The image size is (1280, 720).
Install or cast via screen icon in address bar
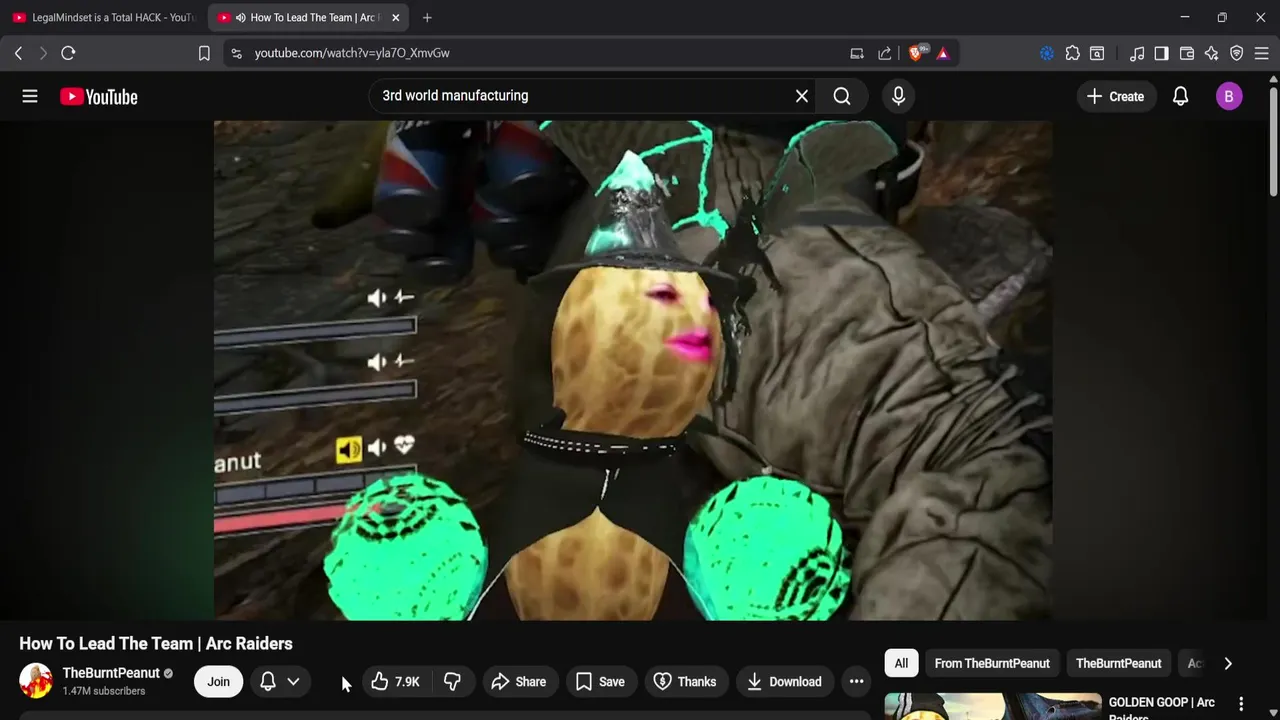857,53
